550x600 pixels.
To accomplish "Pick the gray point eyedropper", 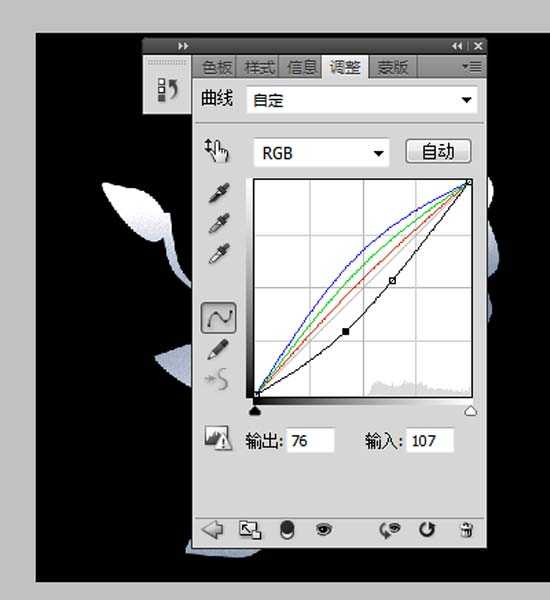I will [219, 223].
